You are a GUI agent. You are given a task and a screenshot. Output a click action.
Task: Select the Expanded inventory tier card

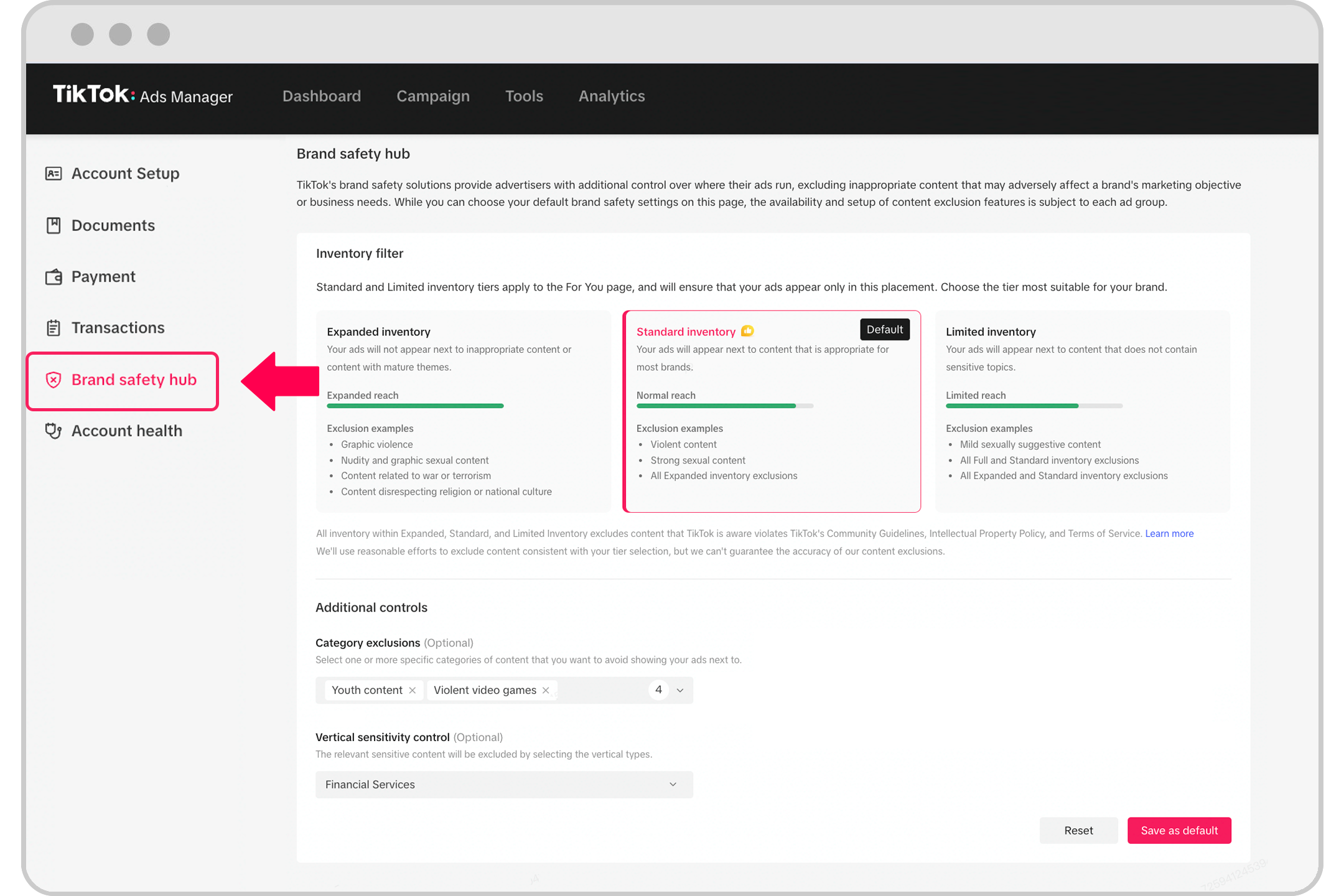click(x=463, y=411)
